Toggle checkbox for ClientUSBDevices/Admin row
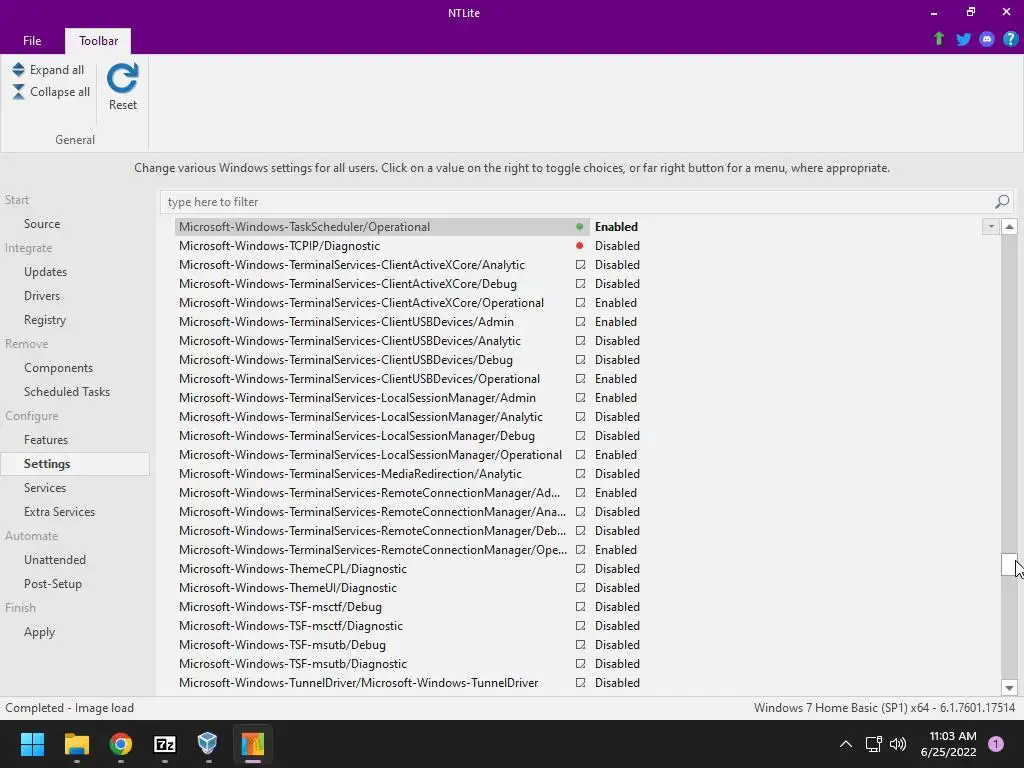 coord(580,321)
